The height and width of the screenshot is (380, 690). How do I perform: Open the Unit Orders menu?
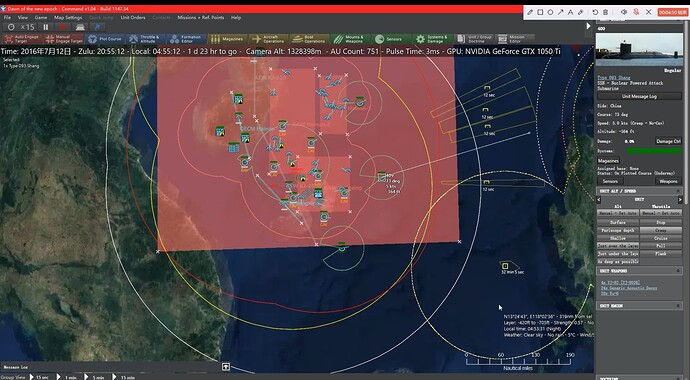point(133,18)
